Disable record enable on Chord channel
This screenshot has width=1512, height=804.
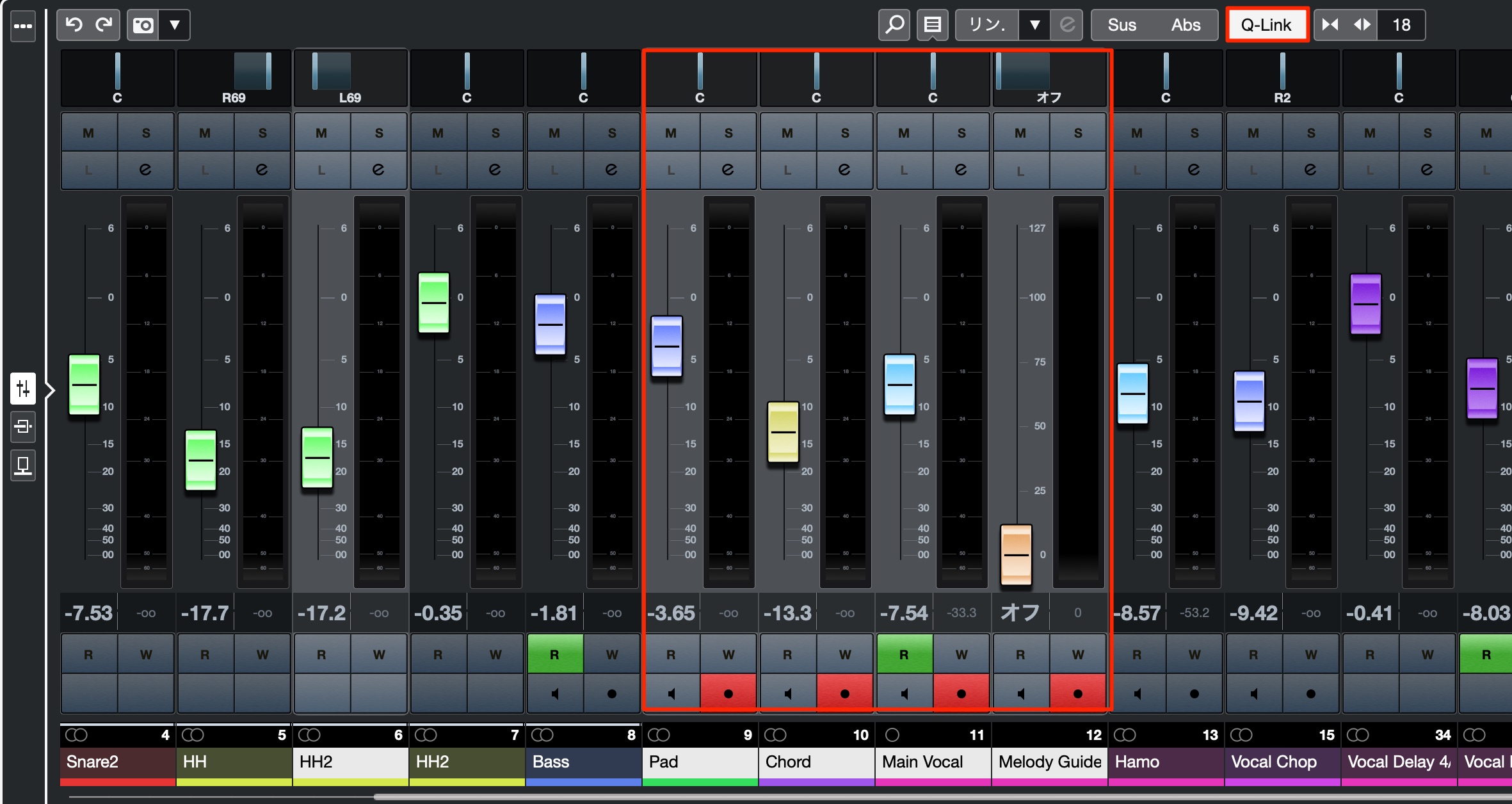point(845,693)
